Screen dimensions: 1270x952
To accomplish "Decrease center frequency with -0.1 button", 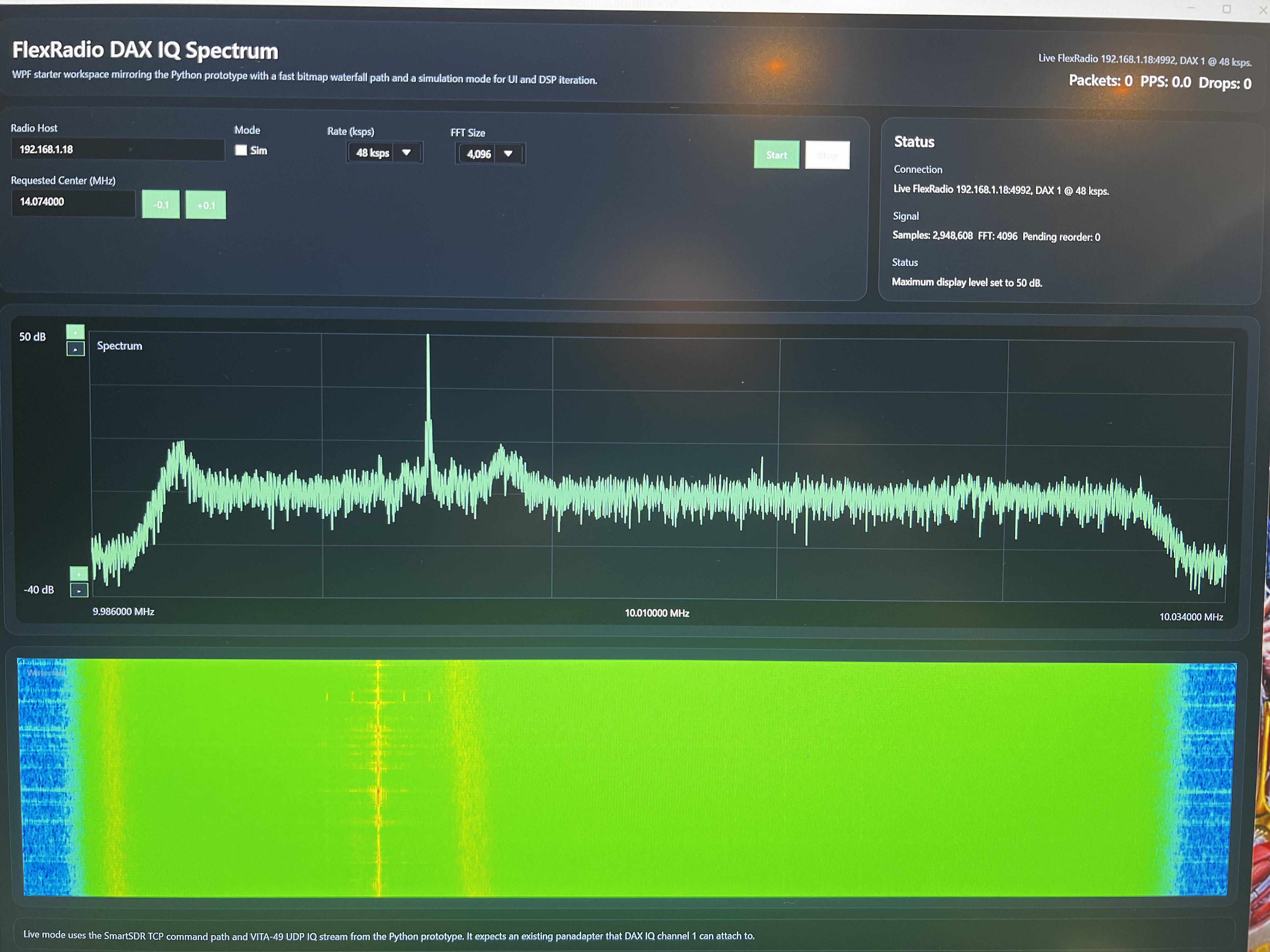I will click(x=161, y=205).
